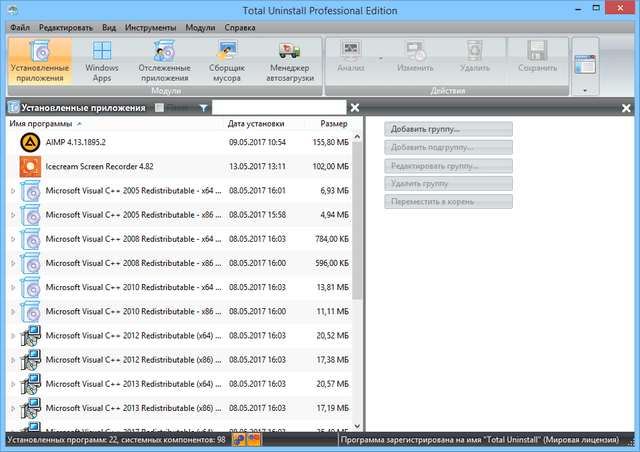Toggle system components icon in status bar

254,440
